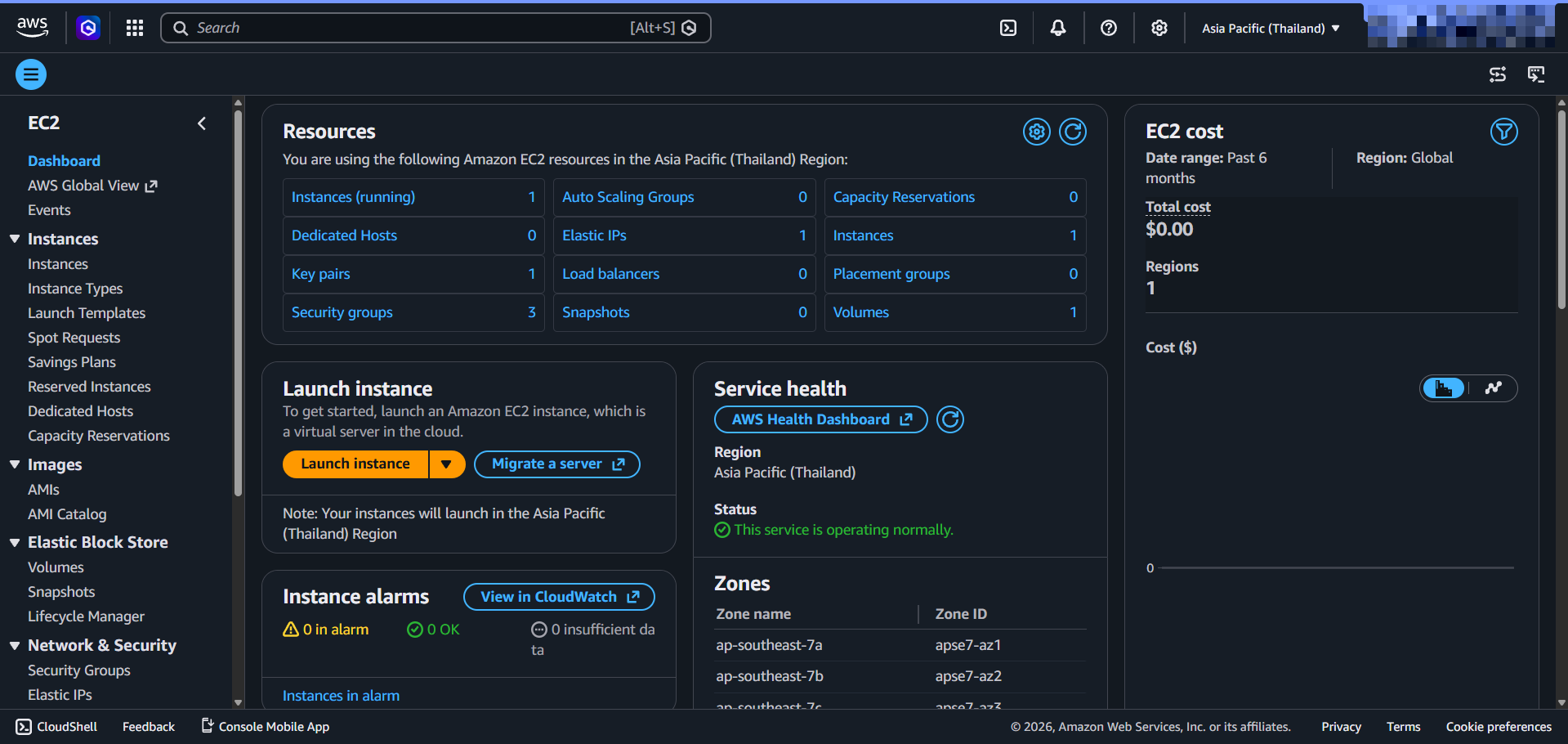
Task: Open the purple console shortcut icon
Action: point(88,28)
